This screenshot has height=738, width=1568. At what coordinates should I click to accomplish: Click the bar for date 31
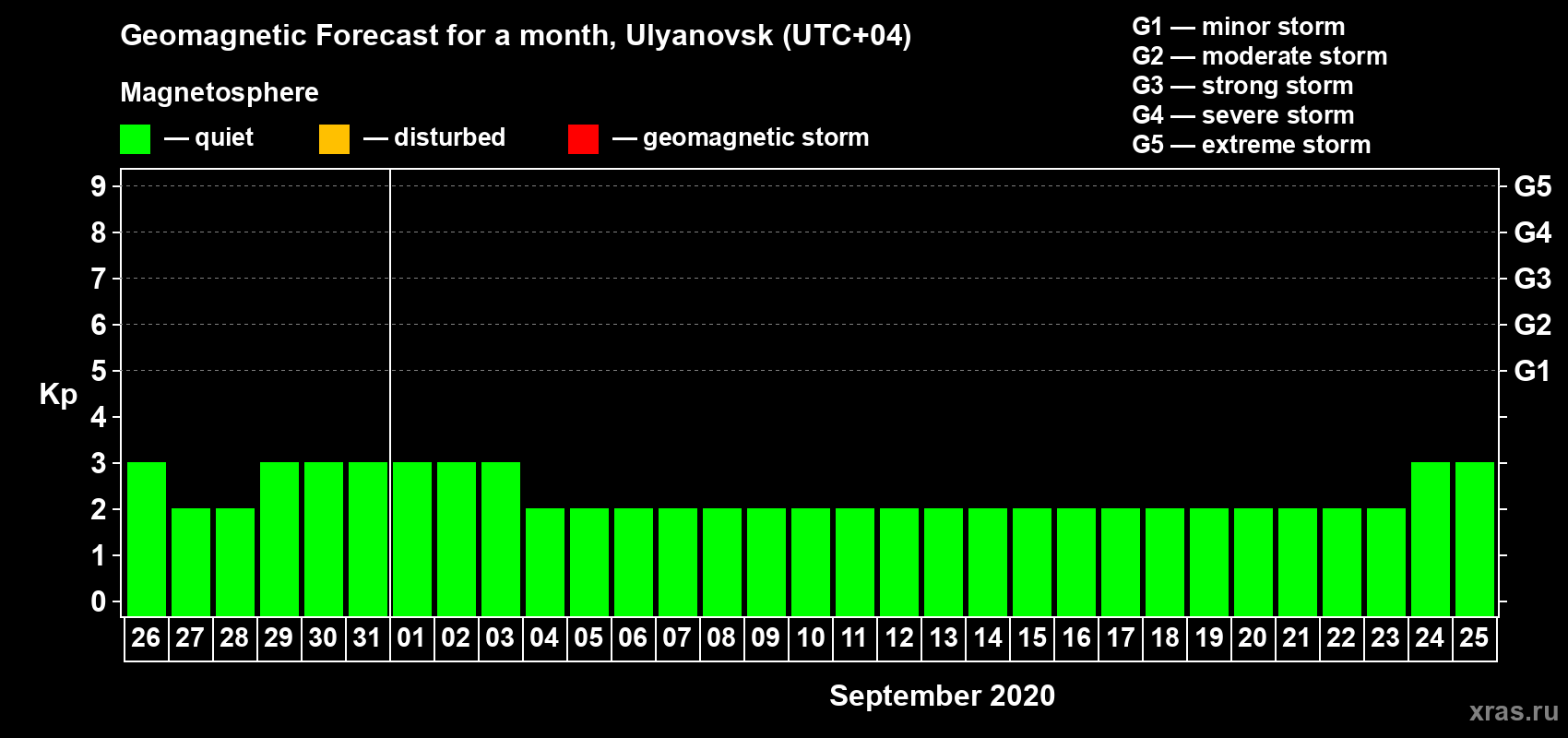click(x=368, y=539)
